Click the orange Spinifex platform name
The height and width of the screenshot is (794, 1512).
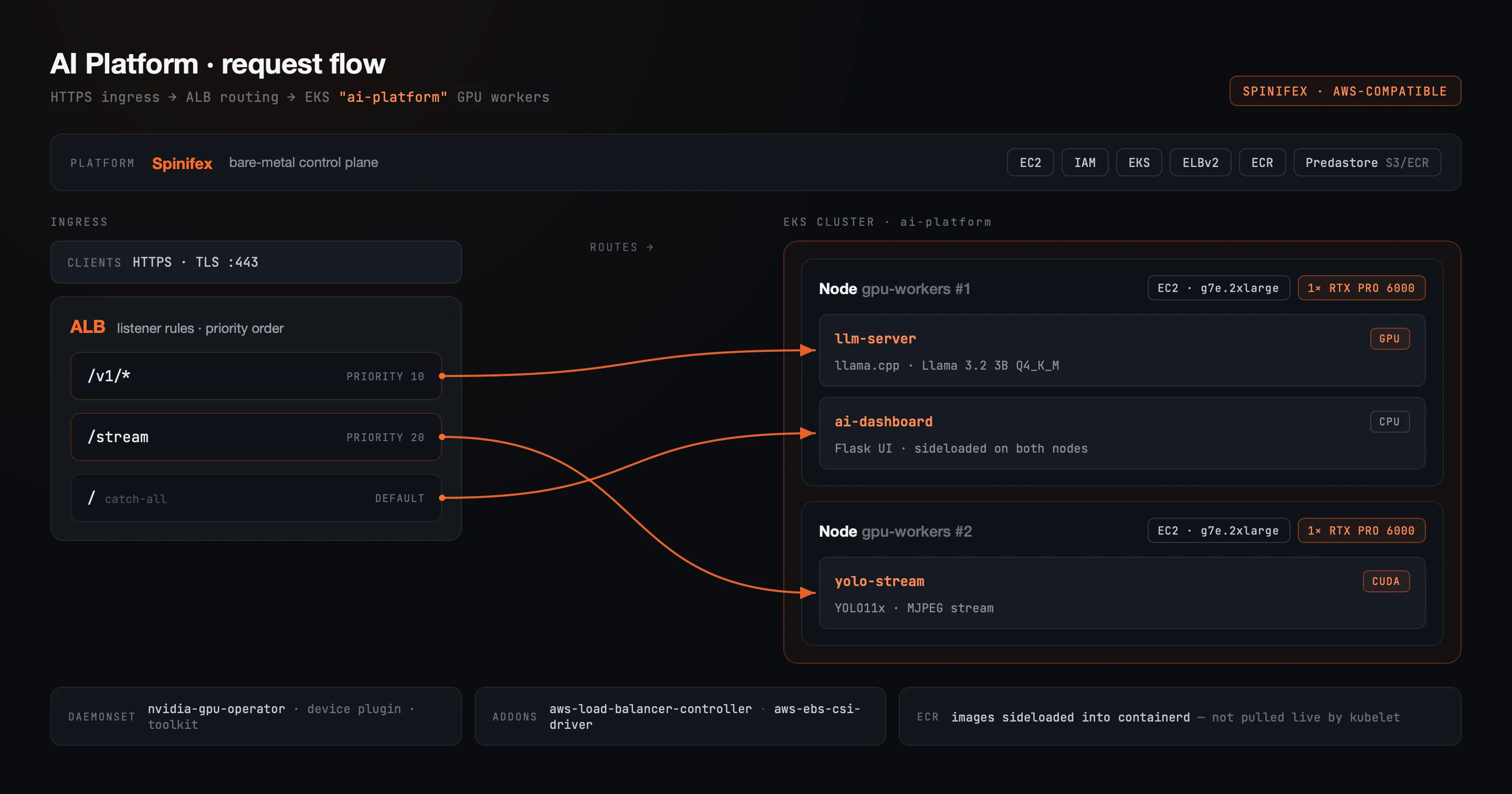tap(182, 163)
